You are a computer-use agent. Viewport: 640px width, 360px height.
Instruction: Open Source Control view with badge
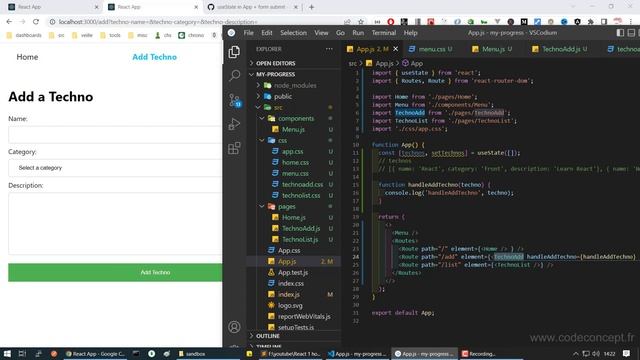[235, 100]
